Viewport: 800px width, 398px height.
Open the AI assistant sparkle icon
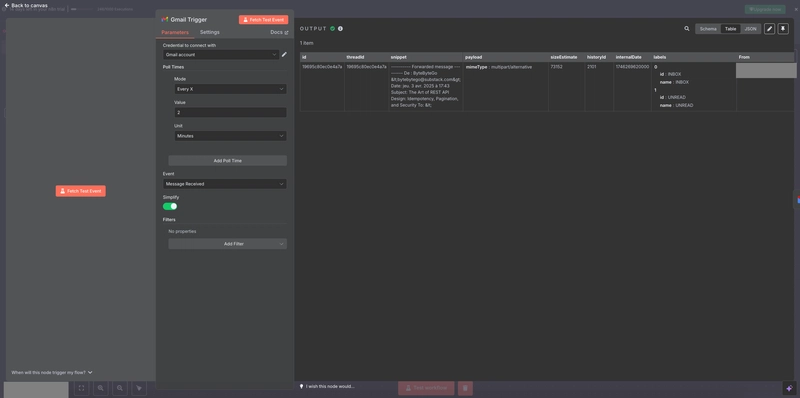[789, 388]
